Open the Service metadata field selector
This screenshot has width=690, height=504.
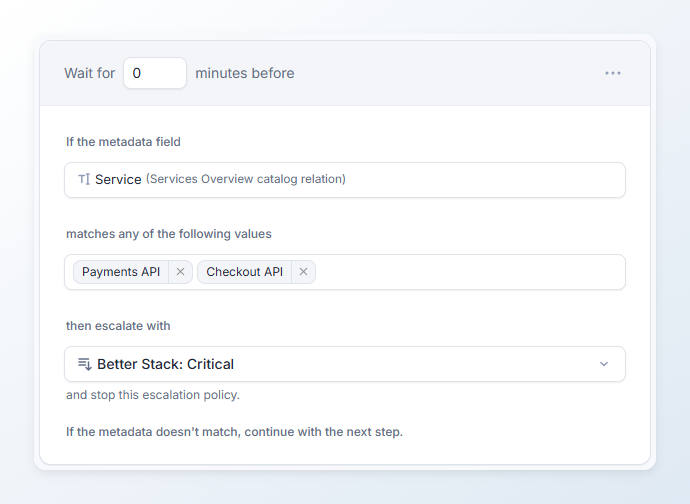tap(344, 180)
